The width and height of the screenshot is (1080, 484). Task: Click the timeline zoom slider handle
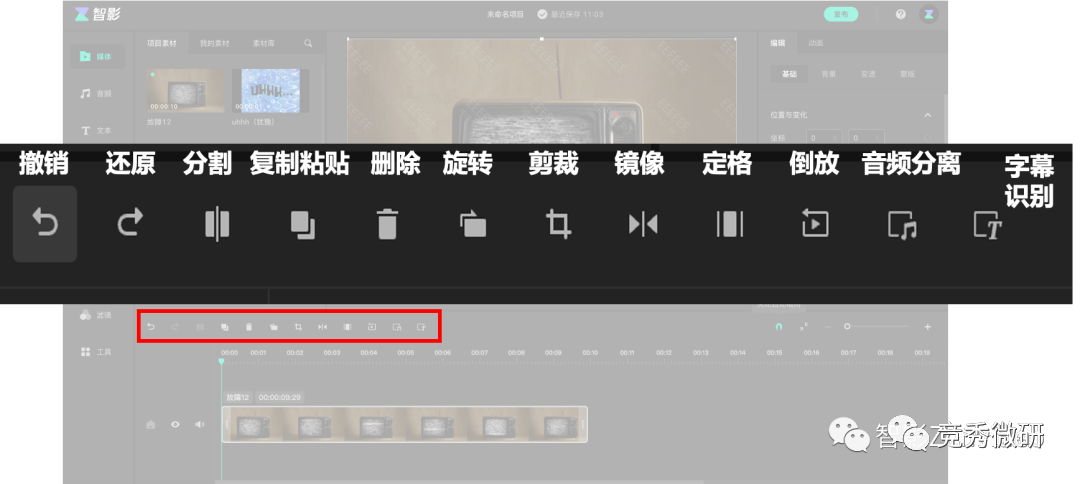(847, 327)
